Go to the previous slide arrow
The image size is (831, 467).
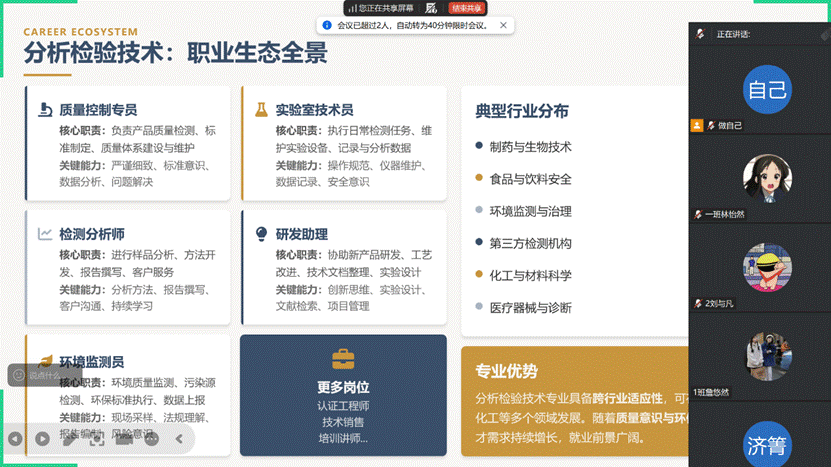[x=15, y=438]
